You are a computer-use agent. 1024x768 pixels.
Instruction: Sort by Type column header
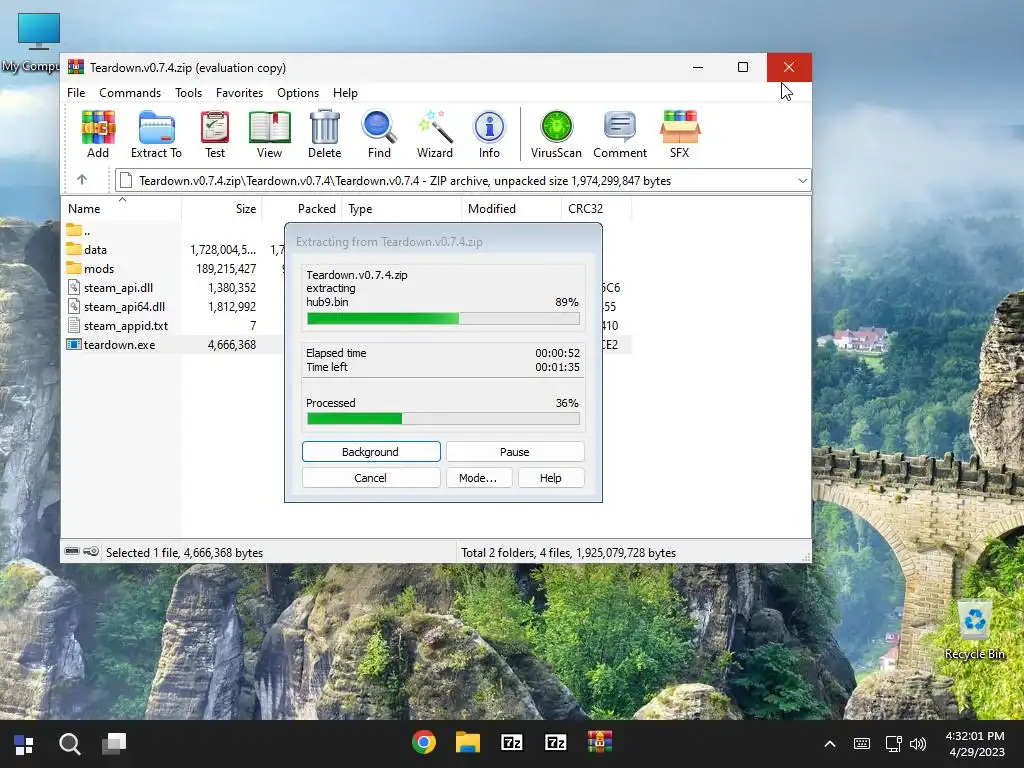[401, 209]
